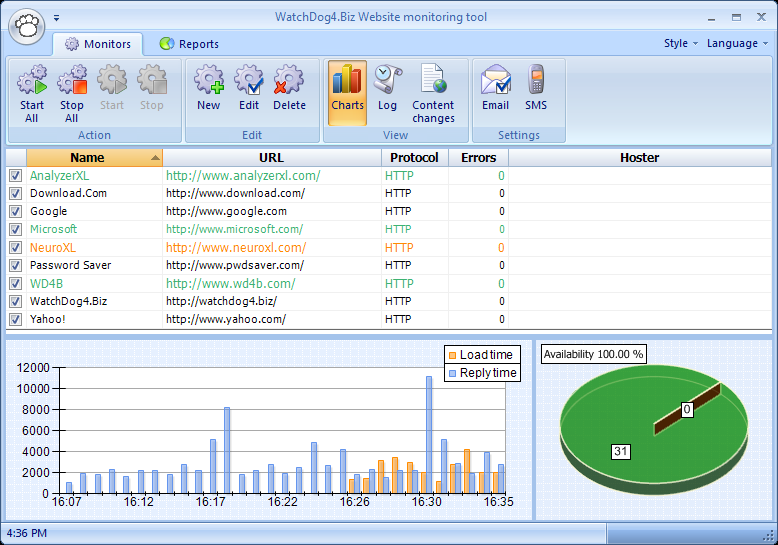
Task: Click the paw application menu button
Action: click(27, 26)
